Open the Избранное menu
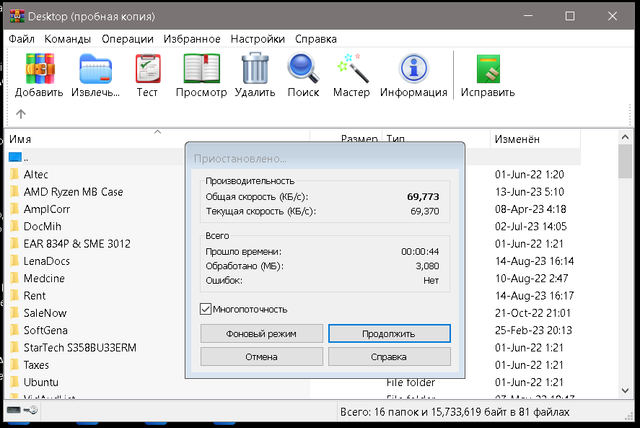The height and width of the screenshot is (428, 640). (x=192, y=39)
